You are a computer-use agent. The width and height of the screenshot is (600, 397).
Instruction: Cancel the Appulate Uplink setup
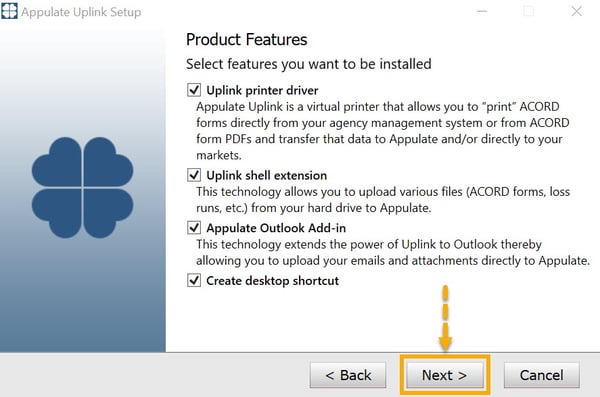coord(541,375)
